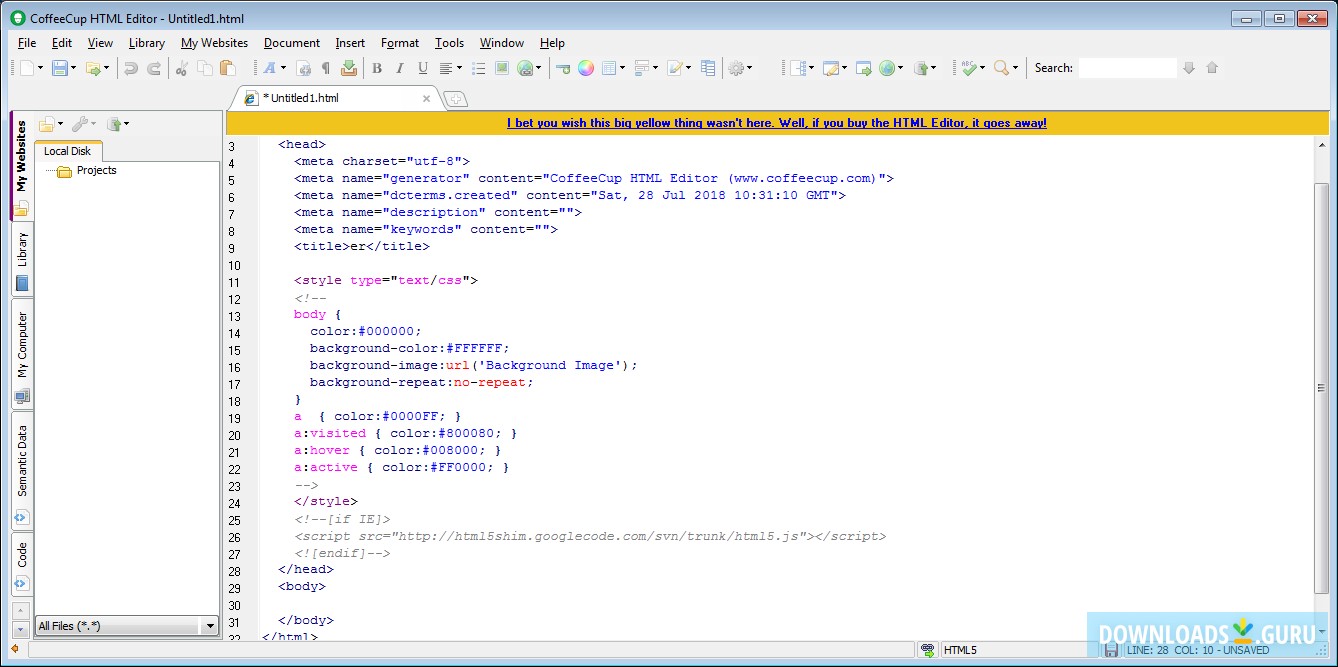Show paragraph marks with the pilcrow icon
Screen dimensions: 1338x667
(x=325, y=68)
